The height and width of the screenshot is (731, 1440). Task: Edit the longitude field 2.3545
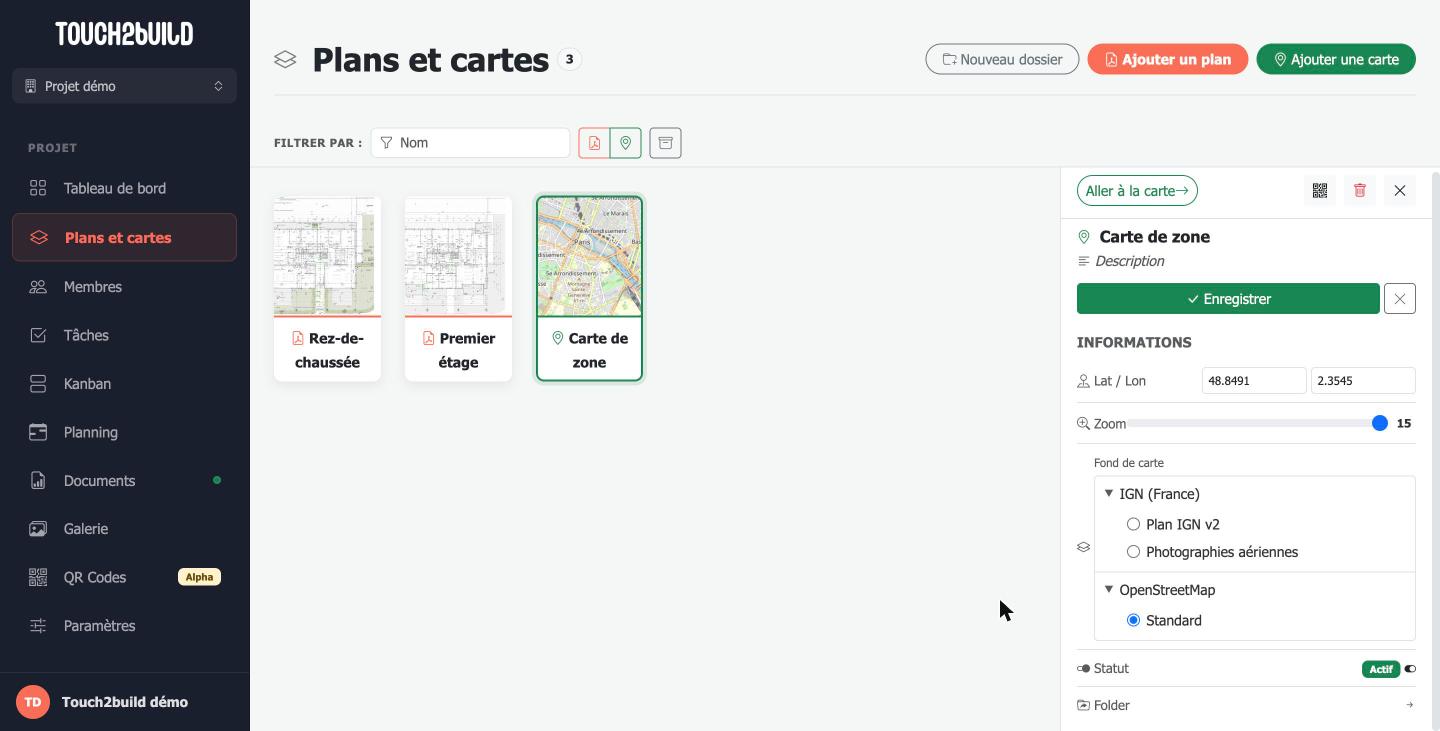point(1363,381)
